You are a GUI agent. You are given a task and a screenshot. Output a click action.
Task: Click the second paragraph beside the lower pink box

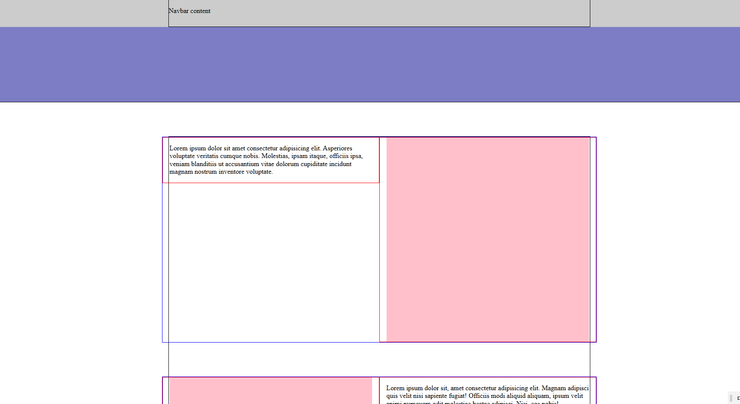click(x=485, y=392)
